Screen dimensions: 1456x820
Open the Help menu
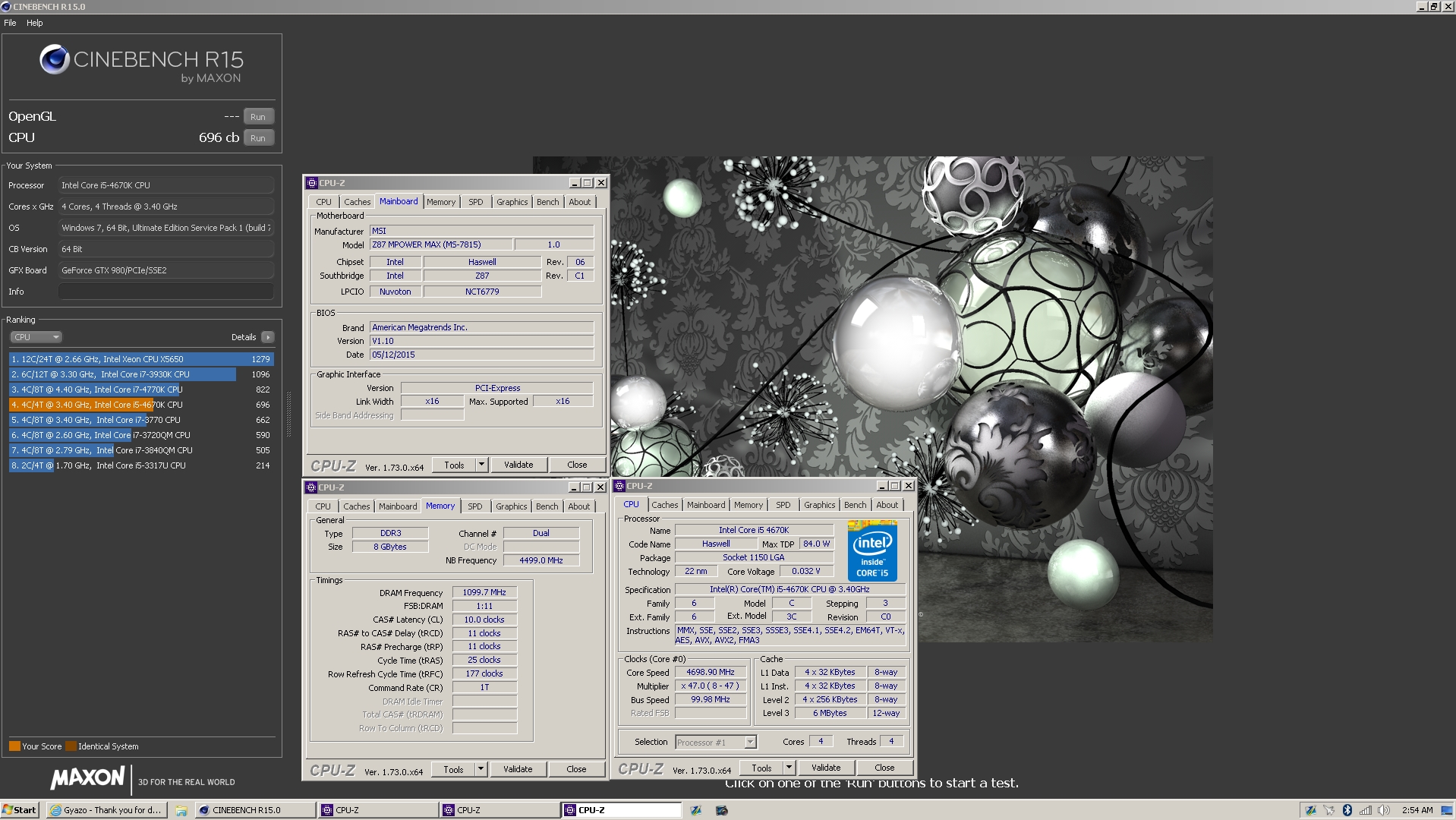35,23
